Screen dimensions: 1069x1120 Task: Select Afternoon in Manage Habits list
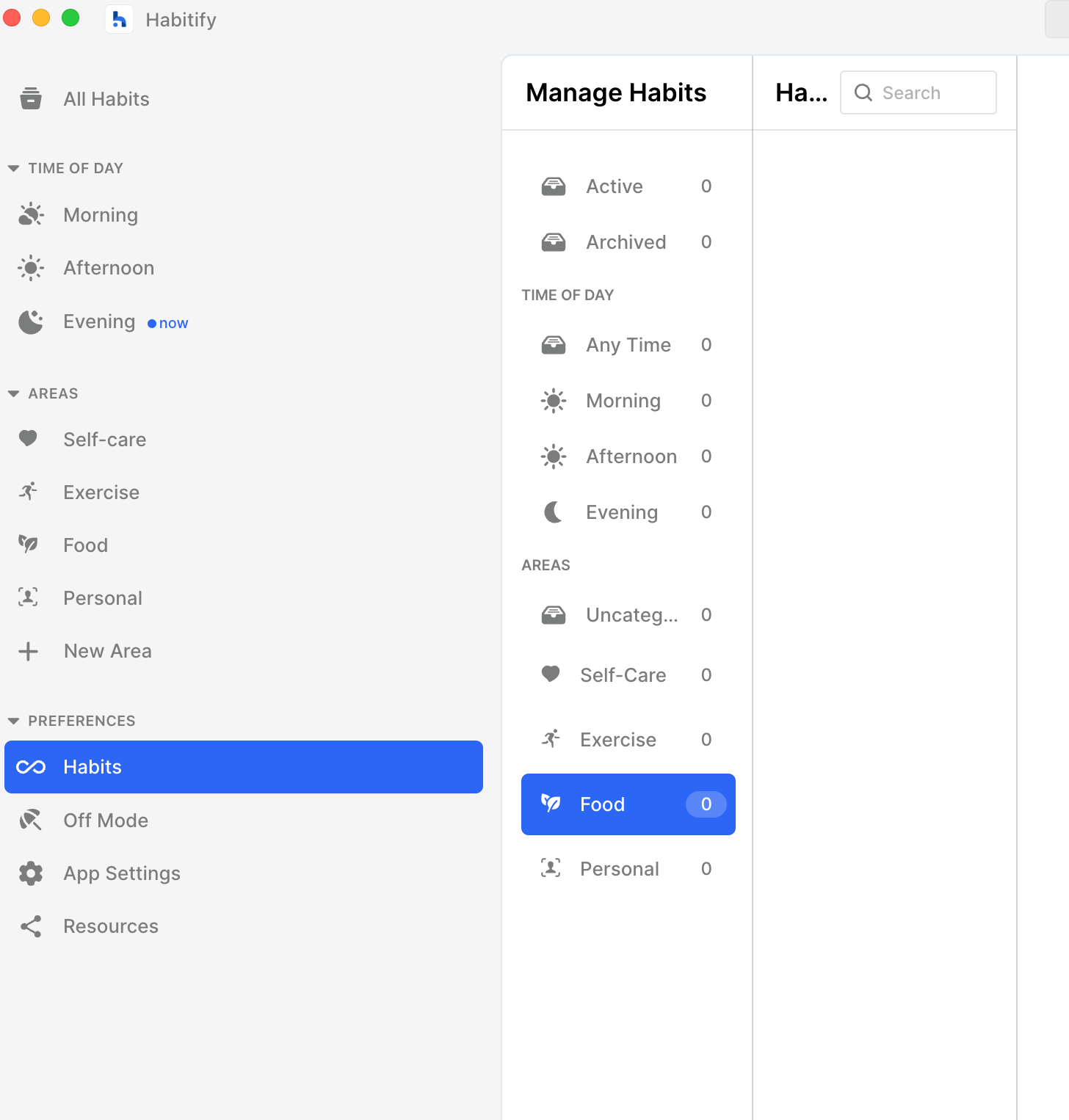click(x=628, y=457)
